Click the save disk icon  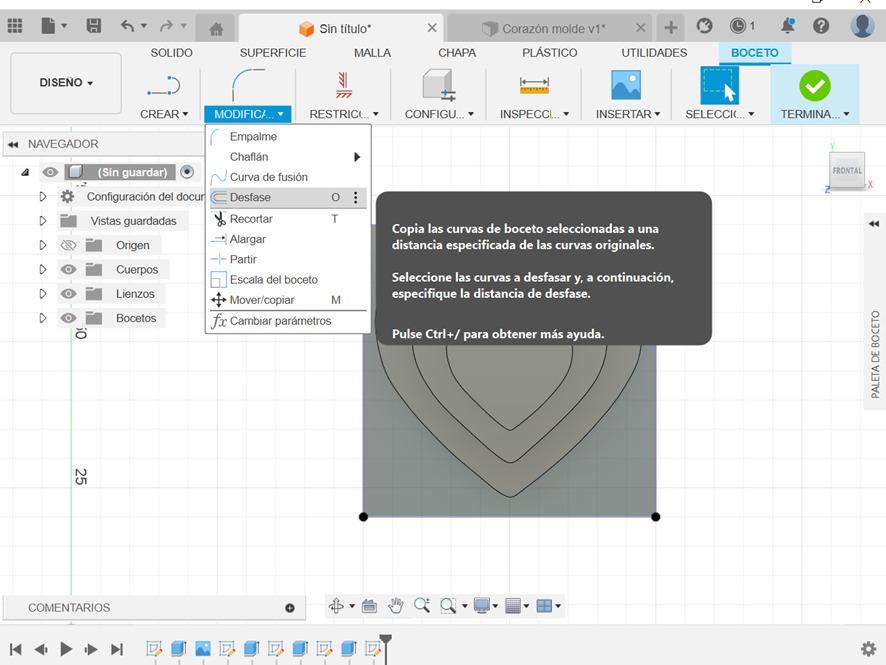(x=94, y=26)
